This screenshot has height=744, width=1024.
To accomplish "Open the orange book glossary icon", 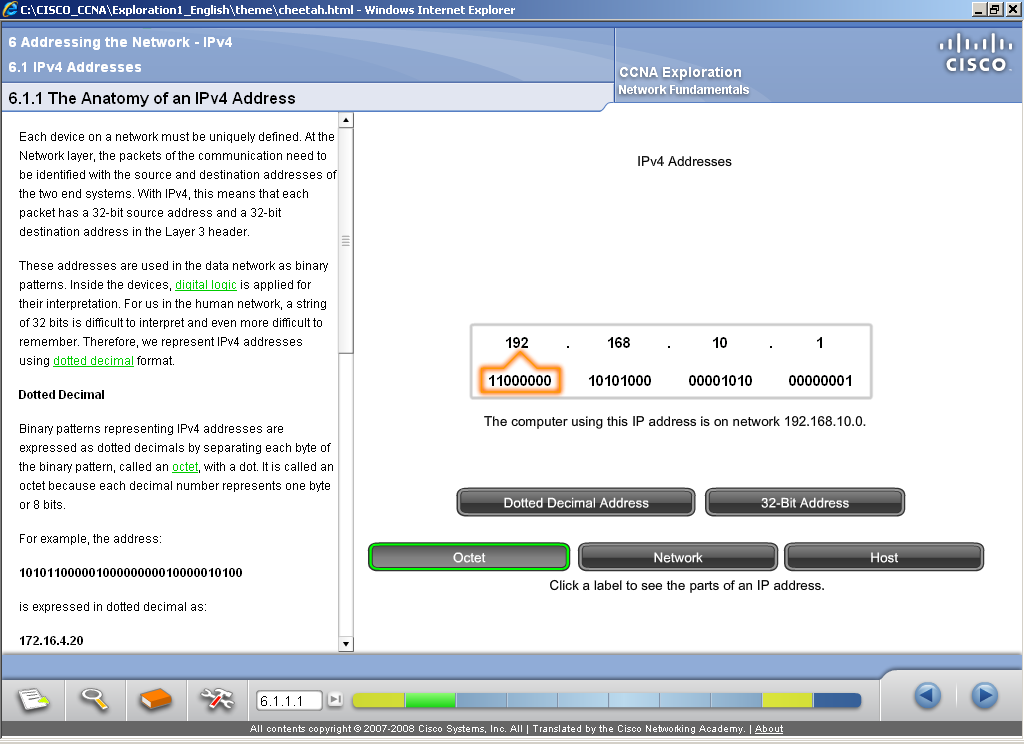I will pos(155,700).
